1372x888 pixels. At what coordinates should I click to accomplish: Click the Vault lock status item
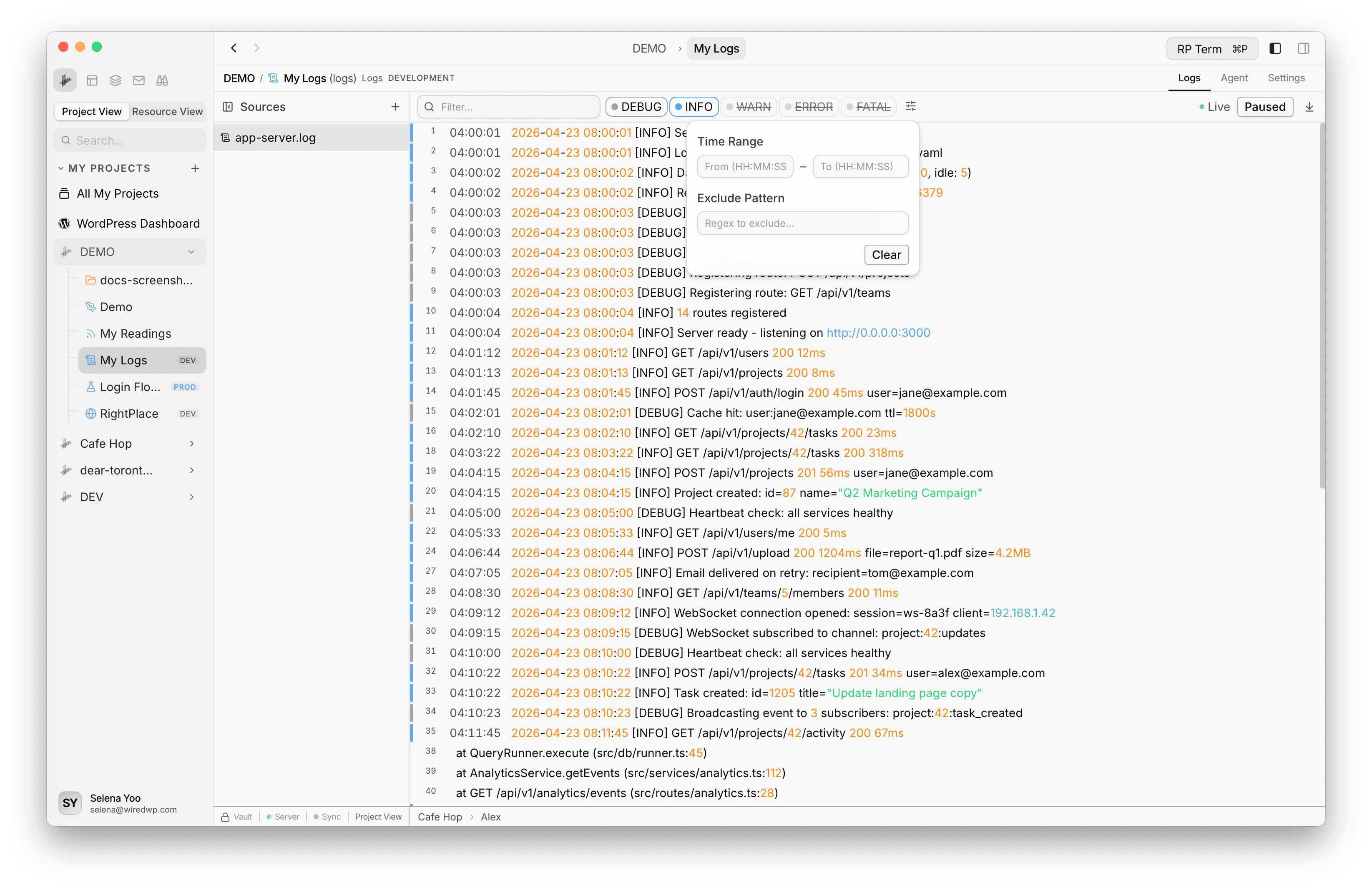[237, 817]
